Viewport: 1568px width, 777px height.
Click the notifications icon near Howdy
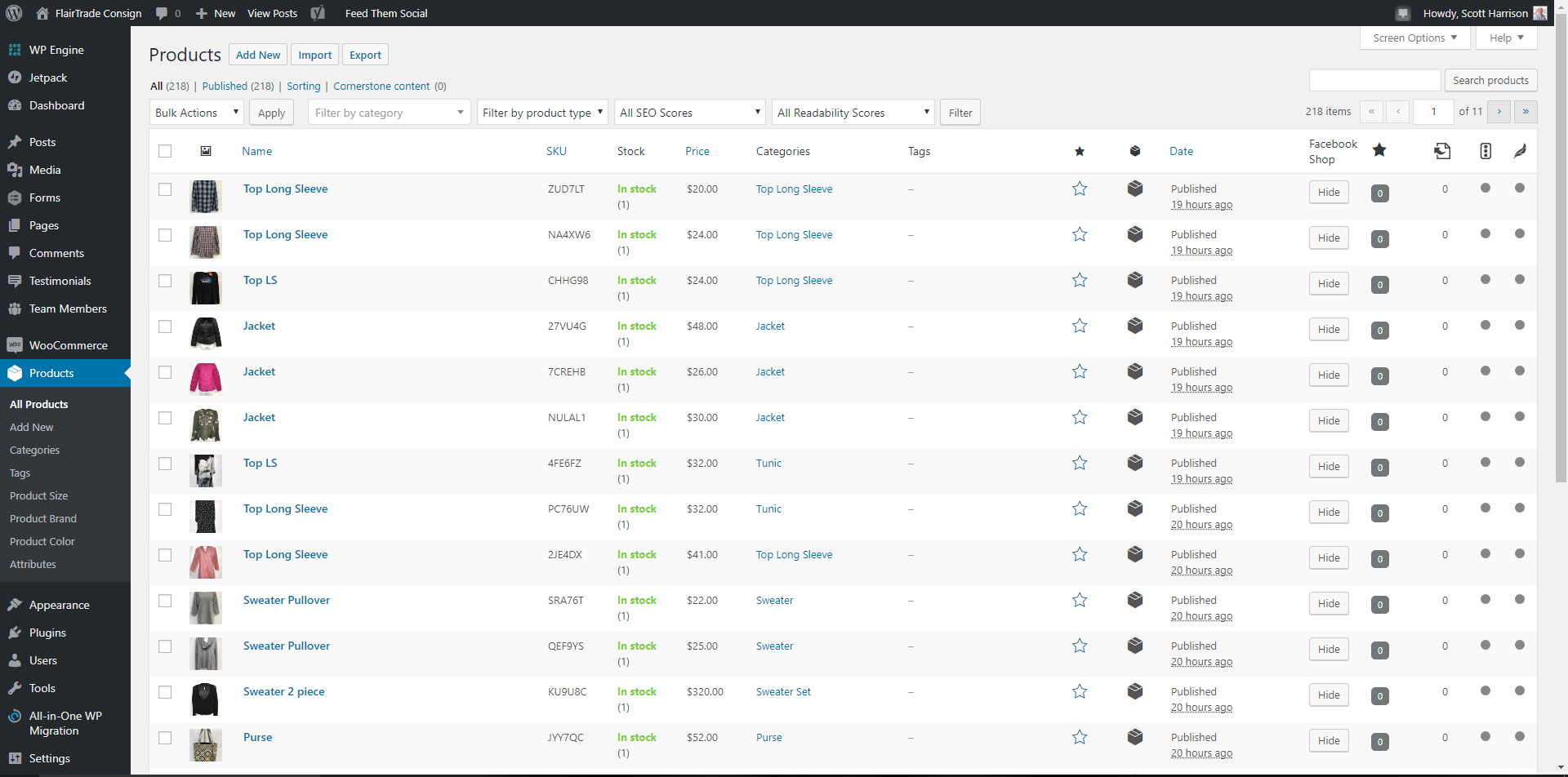pos(1403,13)
